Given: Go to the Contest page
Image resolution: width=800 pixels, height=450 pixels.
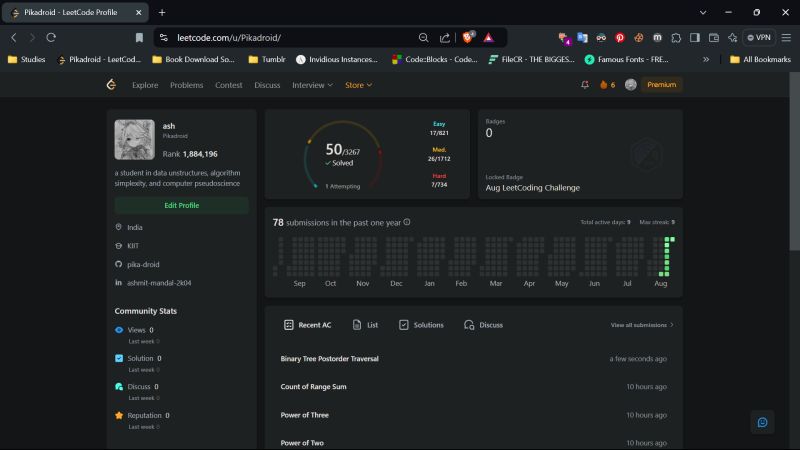Looking at the screenshot, I should click(229, 85).
